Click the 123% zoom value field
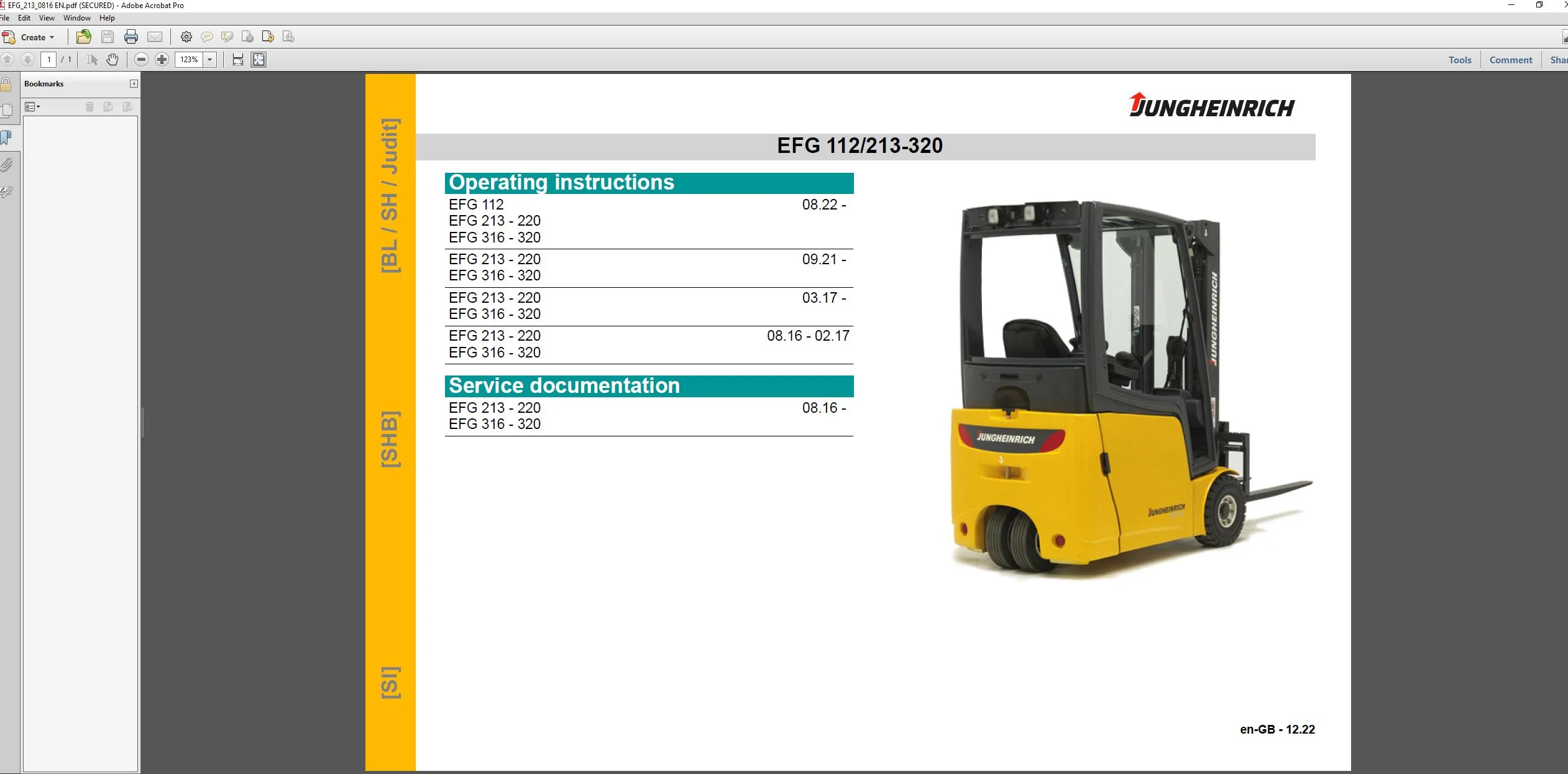This screenshot has height=774, width=1568. pyautogui.click(x=190, y=60)
